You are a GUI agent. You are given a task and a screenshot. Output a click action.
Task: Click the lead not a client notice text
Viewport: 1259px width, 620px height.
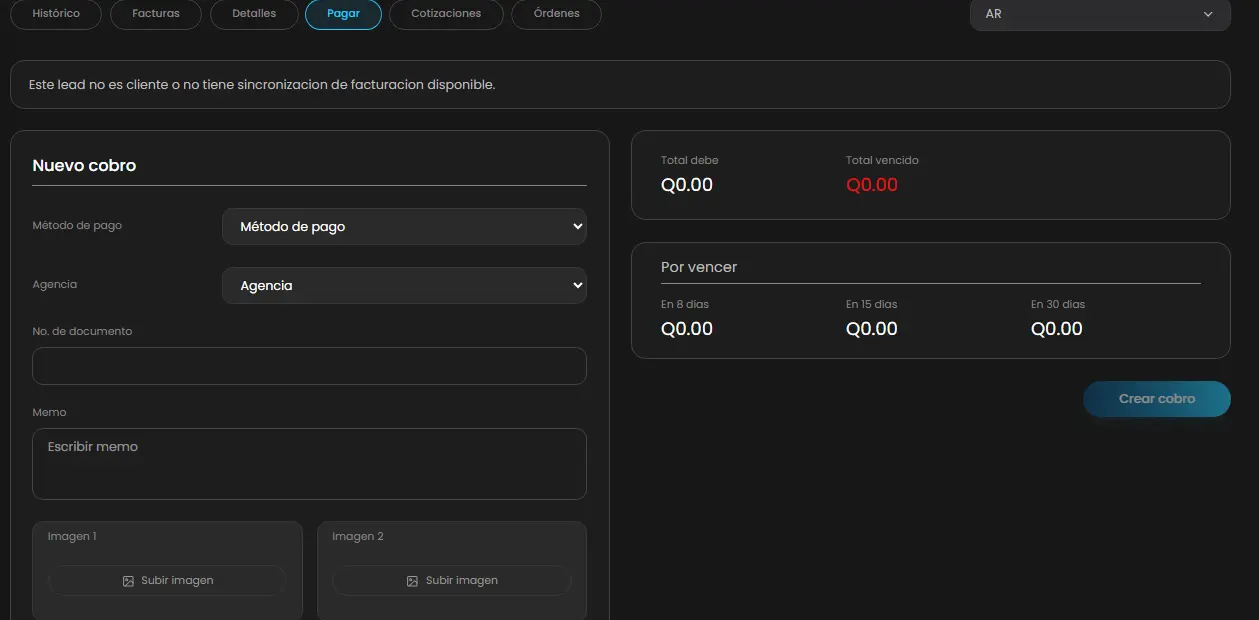262,85
